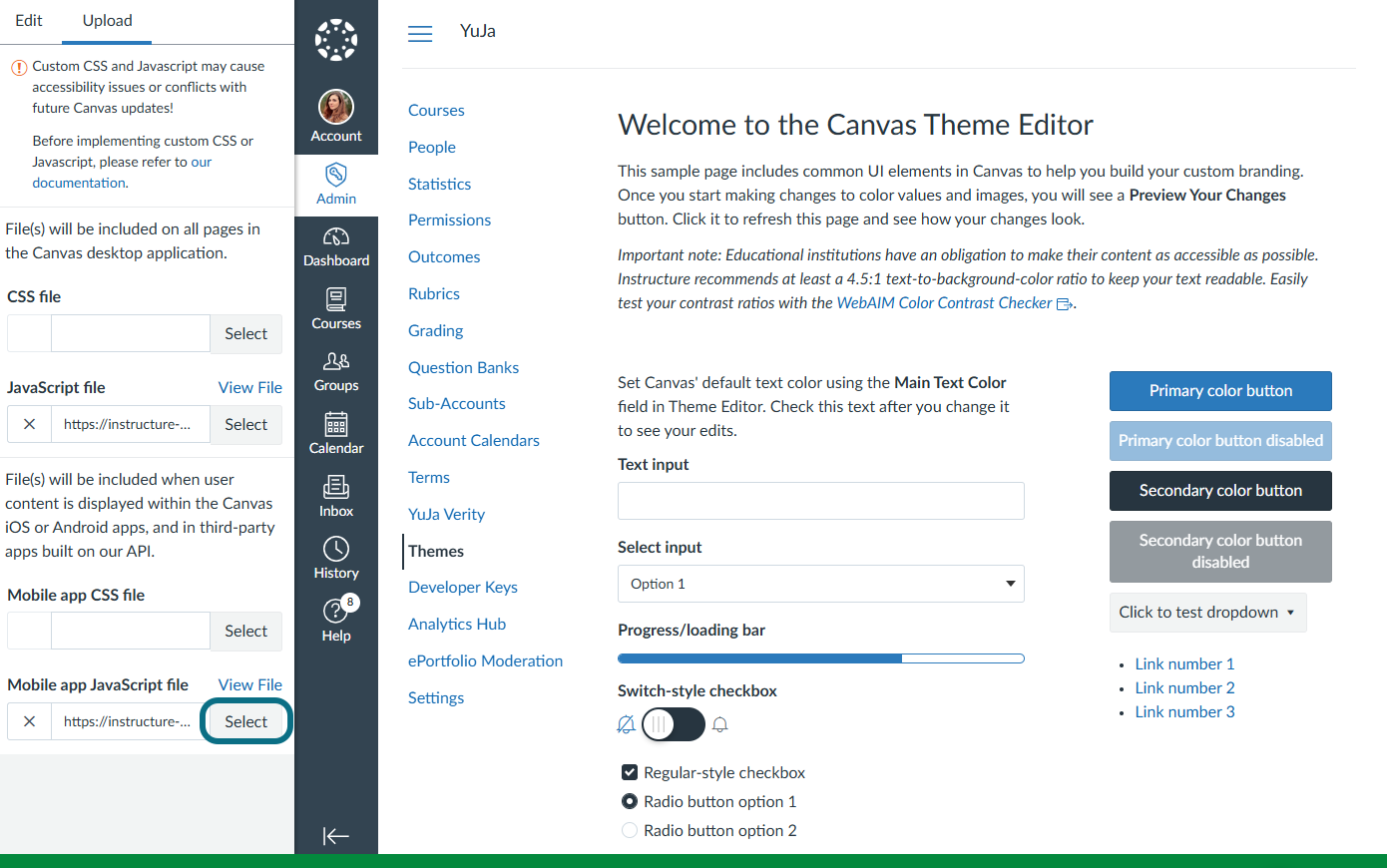View File link for JavaScript file

pyautogui.click(x=250, y=387)
